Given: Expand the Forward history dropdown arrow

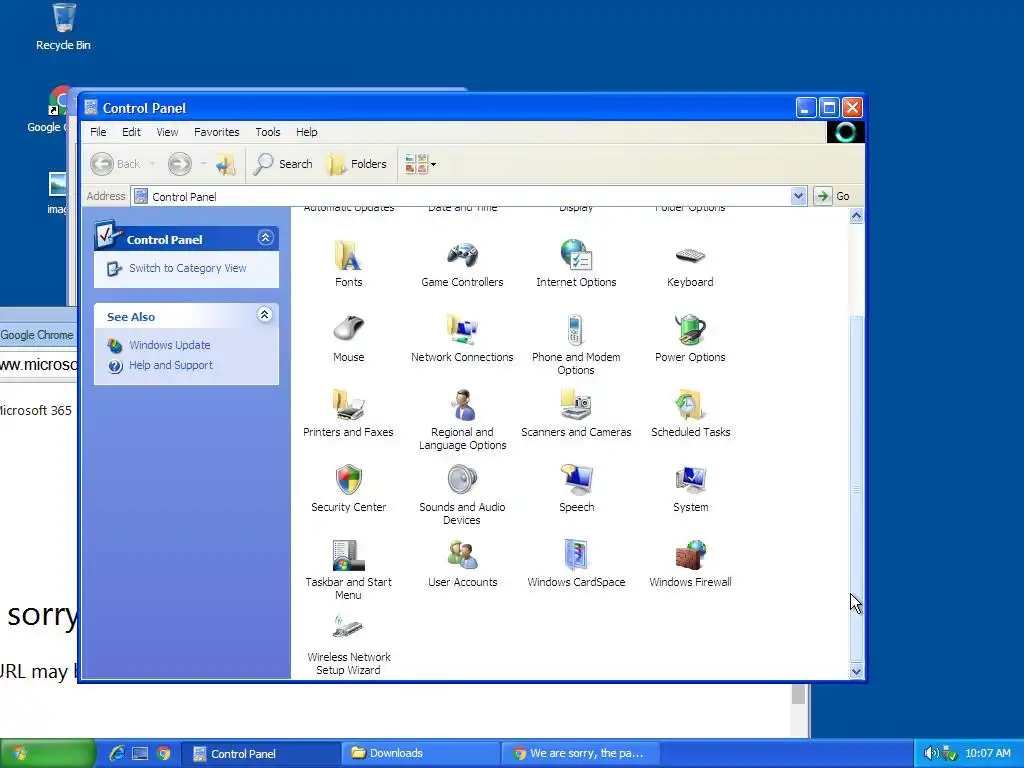Looking at the screenshot, I should pyautogui.click(x=203, y=164).
